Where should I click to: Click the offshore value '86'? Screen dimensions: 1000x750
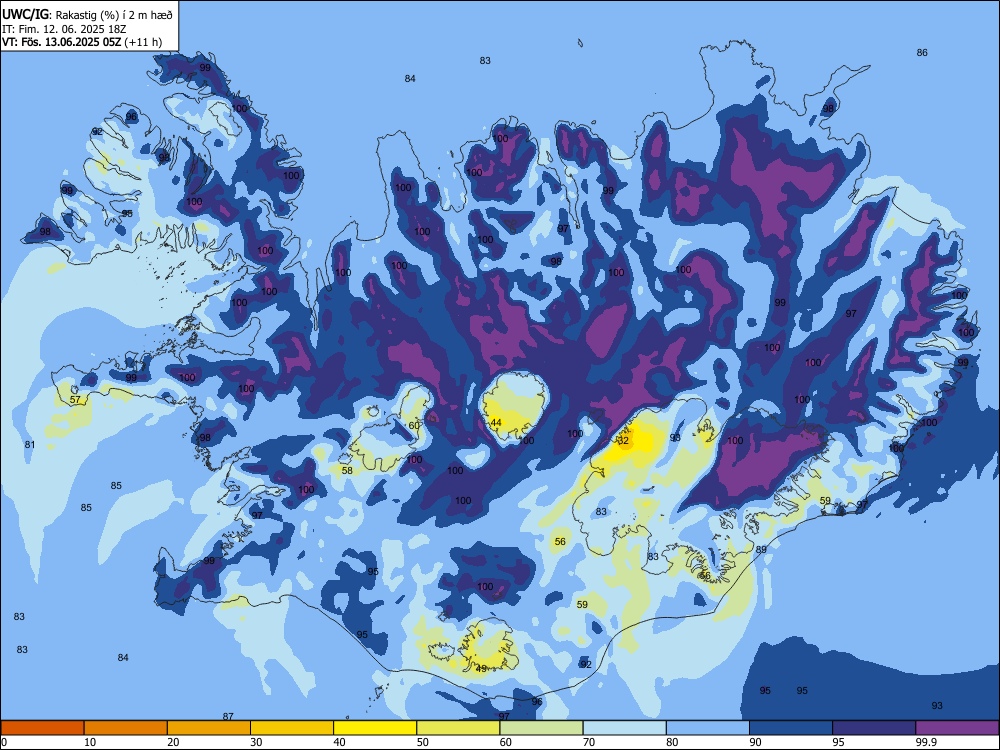922,53
